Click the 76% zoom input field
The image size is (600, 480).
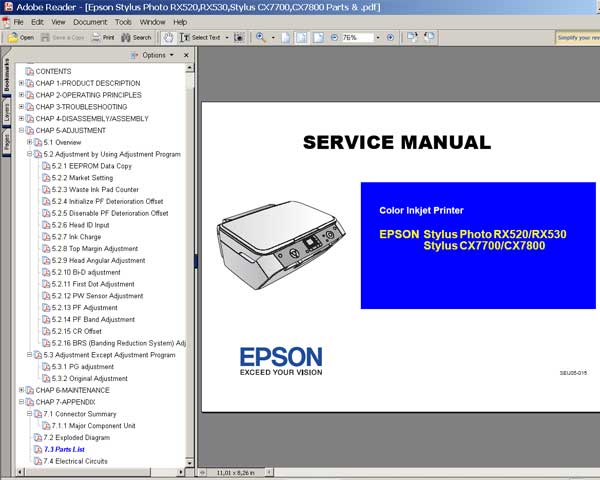pyautogui.click(x=357, y=38)
